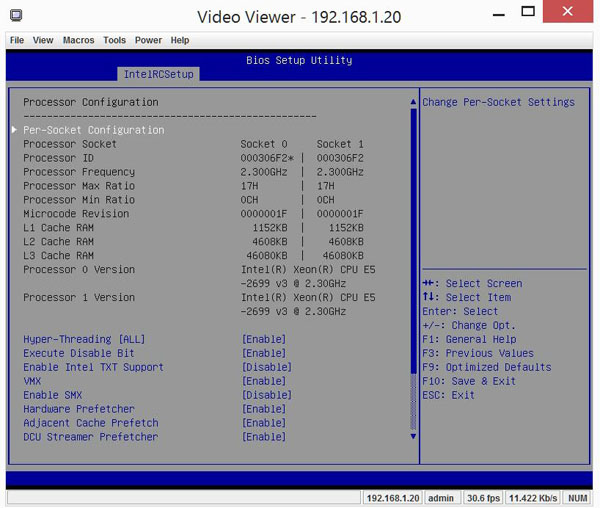Click the F1: General Help hint

[x=469, y=339]
